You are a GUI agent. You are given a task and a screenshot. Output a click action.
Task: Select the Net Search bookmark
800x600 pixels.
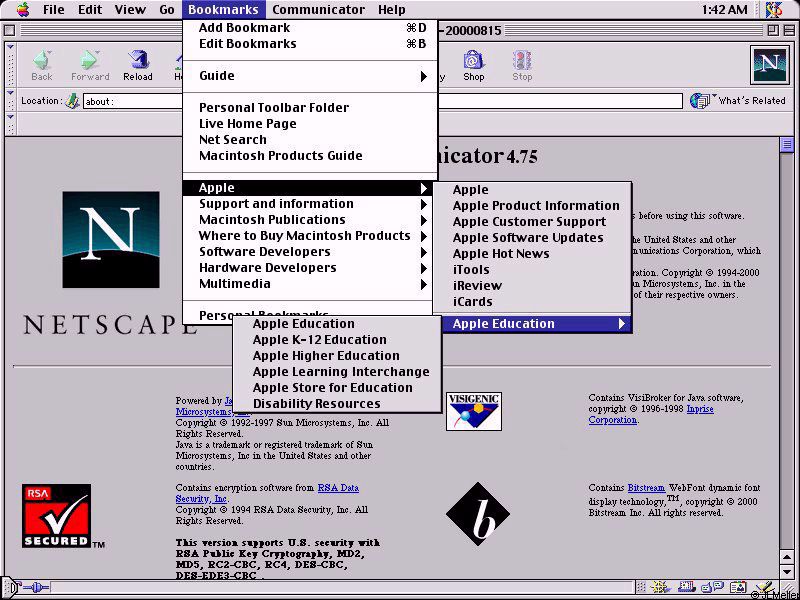(x=310, y=140)
